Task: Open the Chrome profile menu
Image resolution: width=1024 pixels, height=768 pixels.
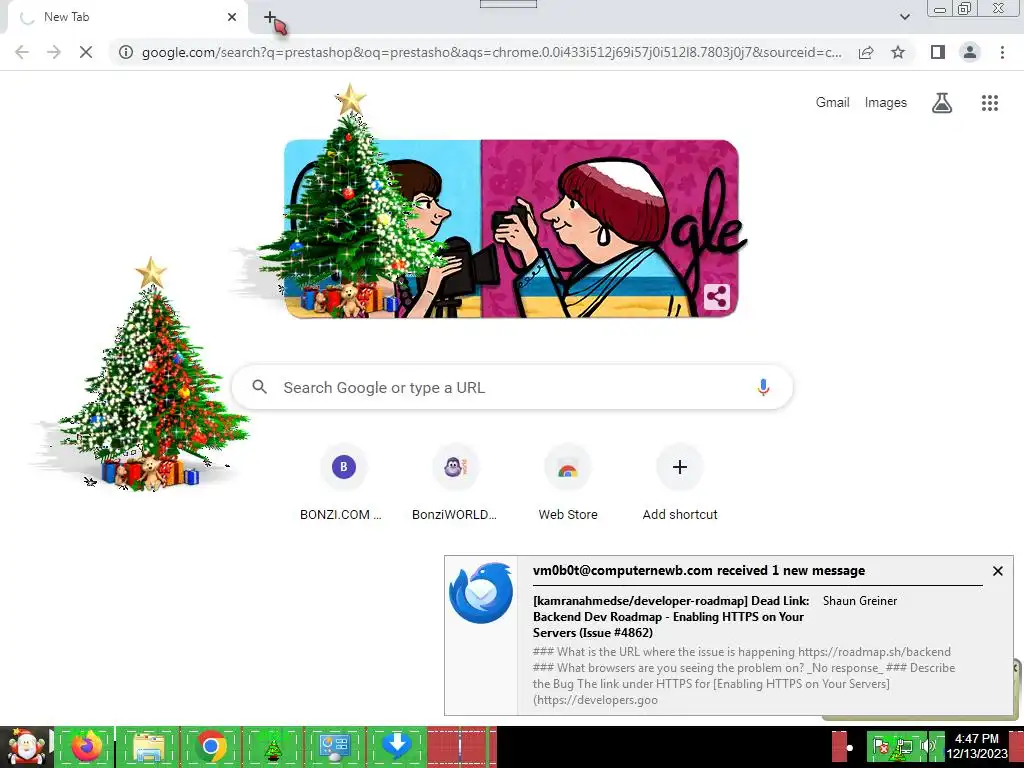Action: click(970, 52)
